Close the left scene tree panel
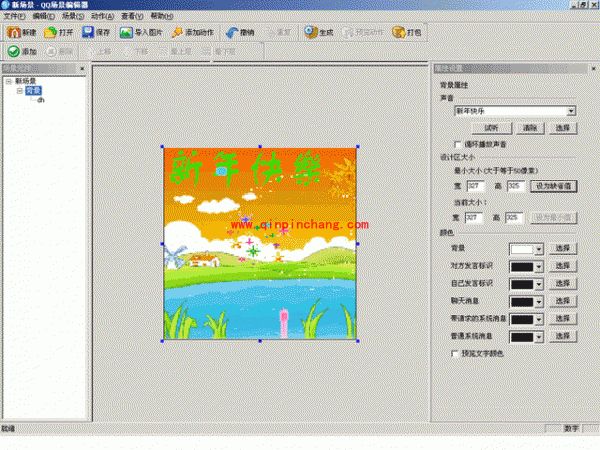The height and width of the screenshot is (450, 600). pos(82,68)
